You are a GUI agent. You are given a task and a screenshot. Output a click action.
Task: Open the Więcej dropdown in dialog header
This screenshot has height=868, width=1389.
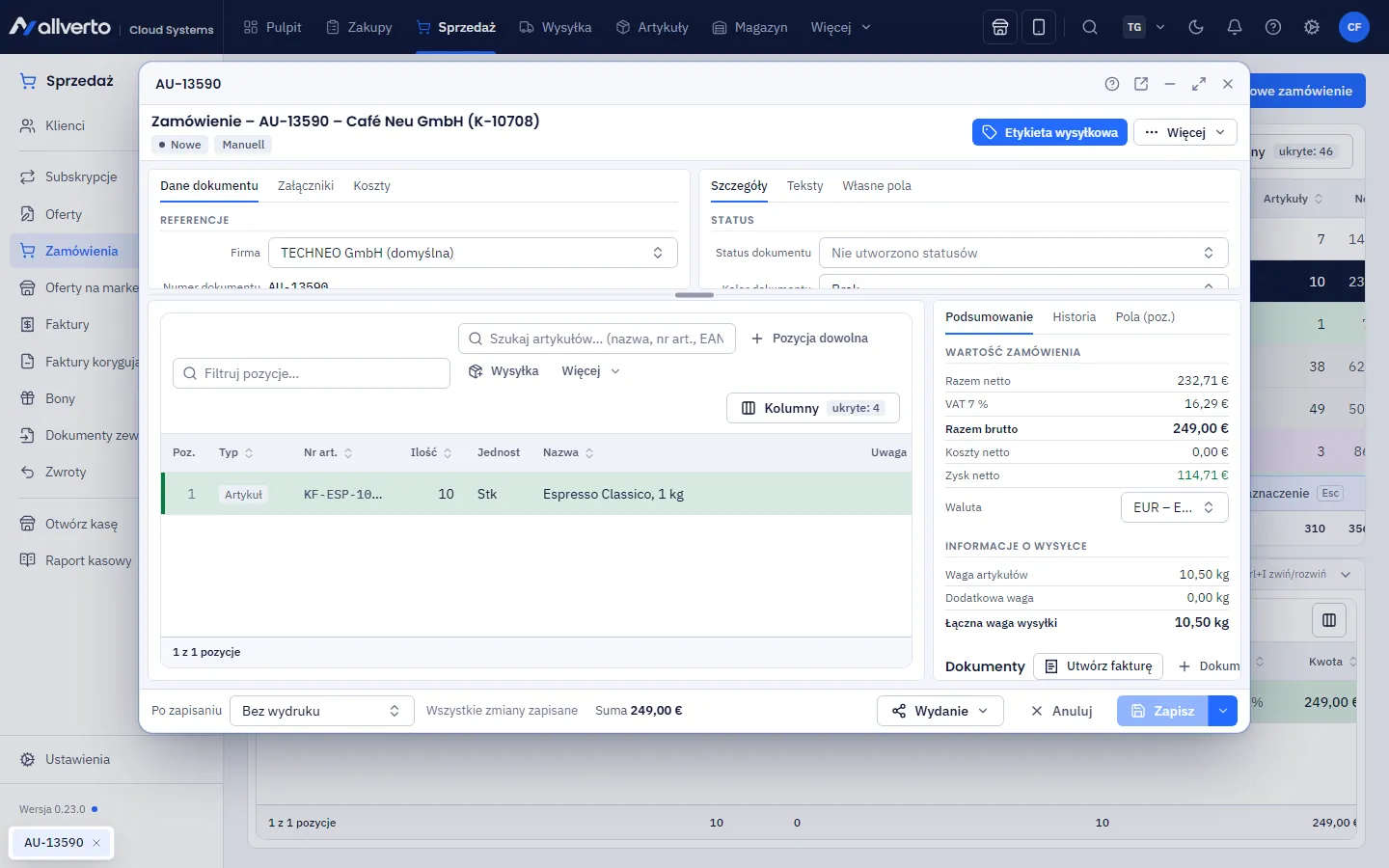coord(1185,132)
